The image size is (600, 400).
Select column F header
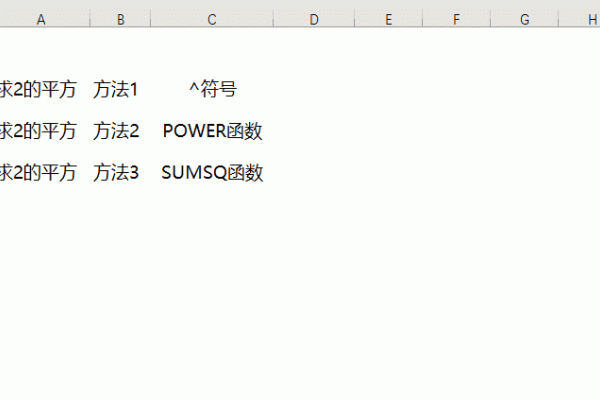[456, 19]
